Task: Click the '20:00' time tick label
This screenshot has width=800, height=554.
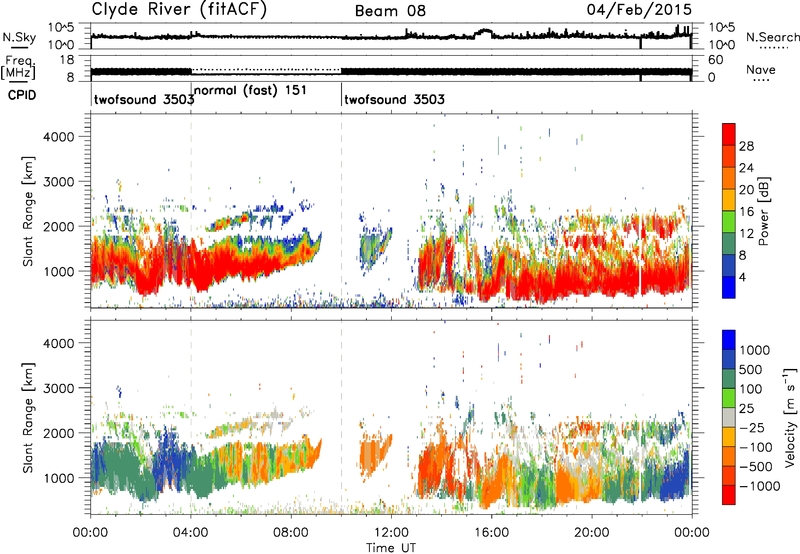Action: [592, 533]
